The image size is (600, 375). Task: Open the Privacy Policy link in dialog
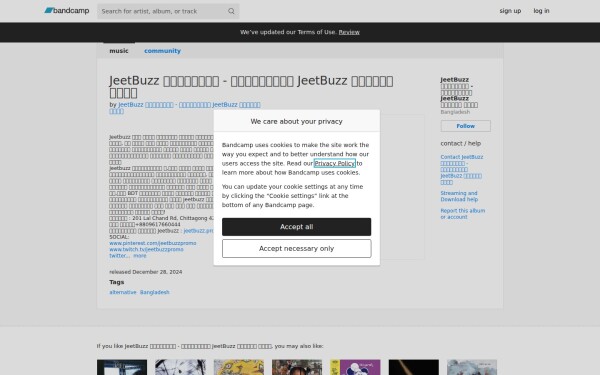335,163
